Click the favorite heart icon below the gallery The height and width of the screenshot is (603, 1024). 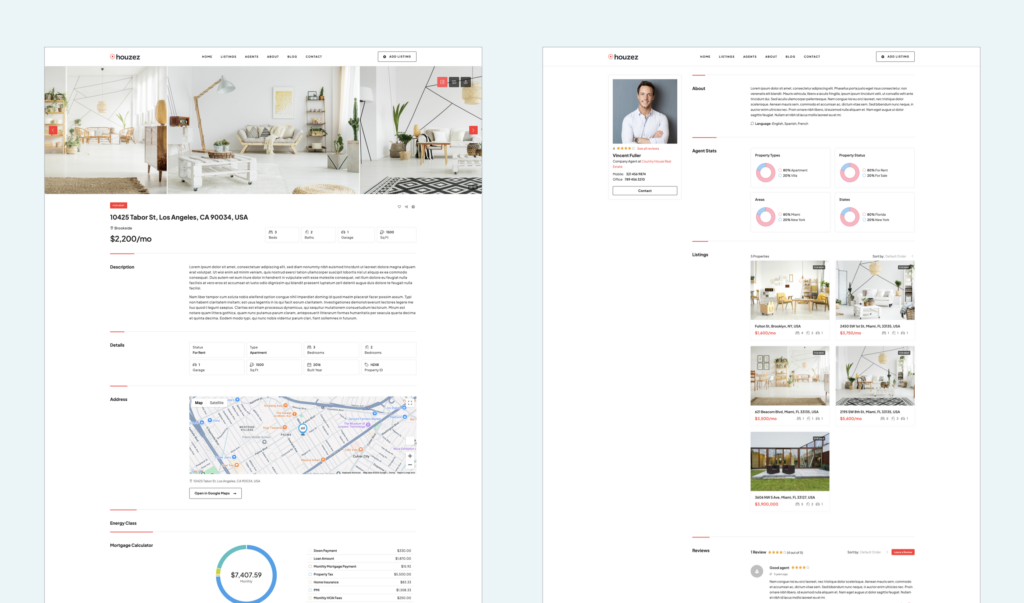[x=399, y=207]
